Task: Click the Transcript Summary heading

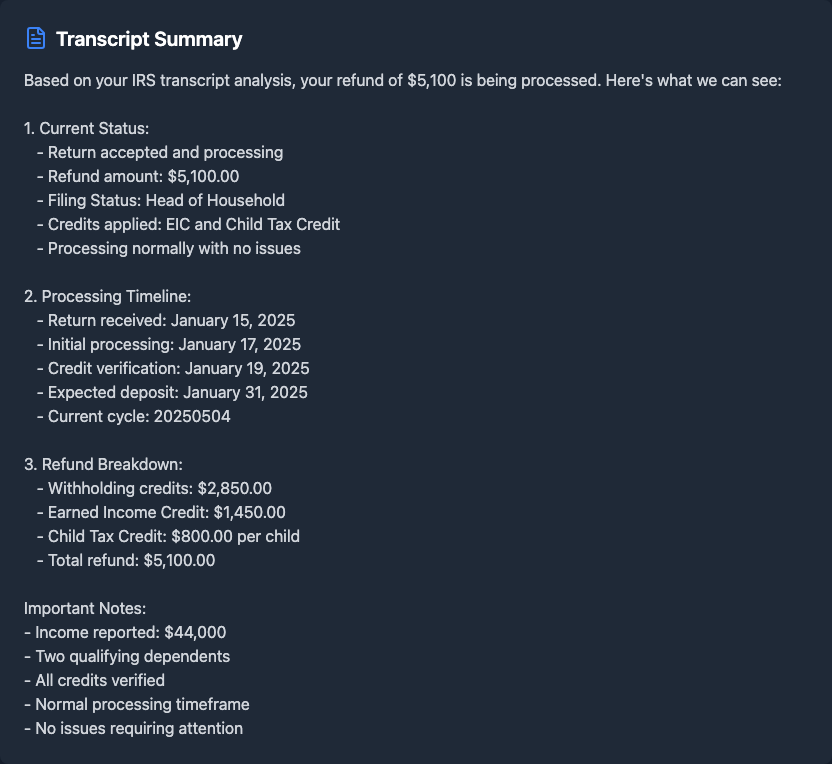Action: pyautogui.click(x=149, y=39)
